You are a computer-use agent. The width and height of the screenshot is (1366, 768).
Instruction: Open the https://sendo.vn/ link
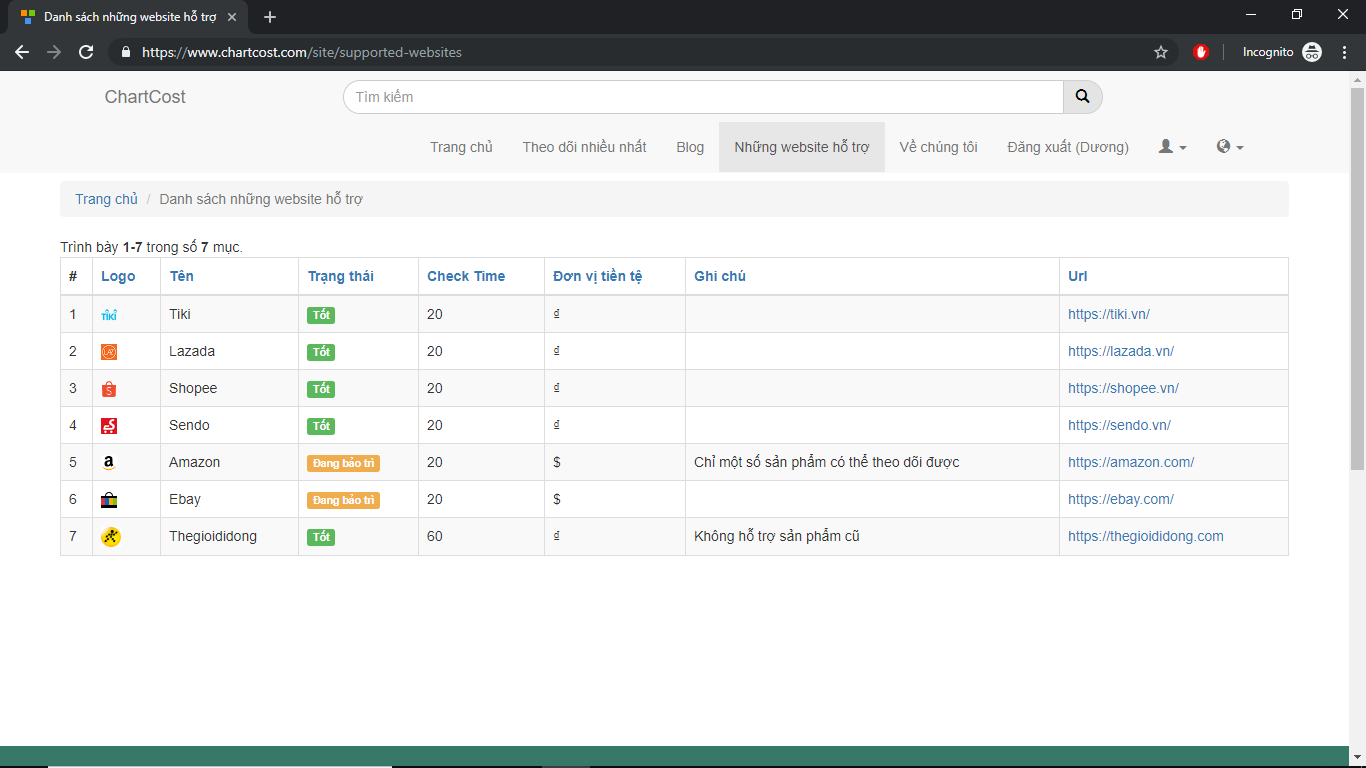pyautogui.click(x=1119, y=426)
